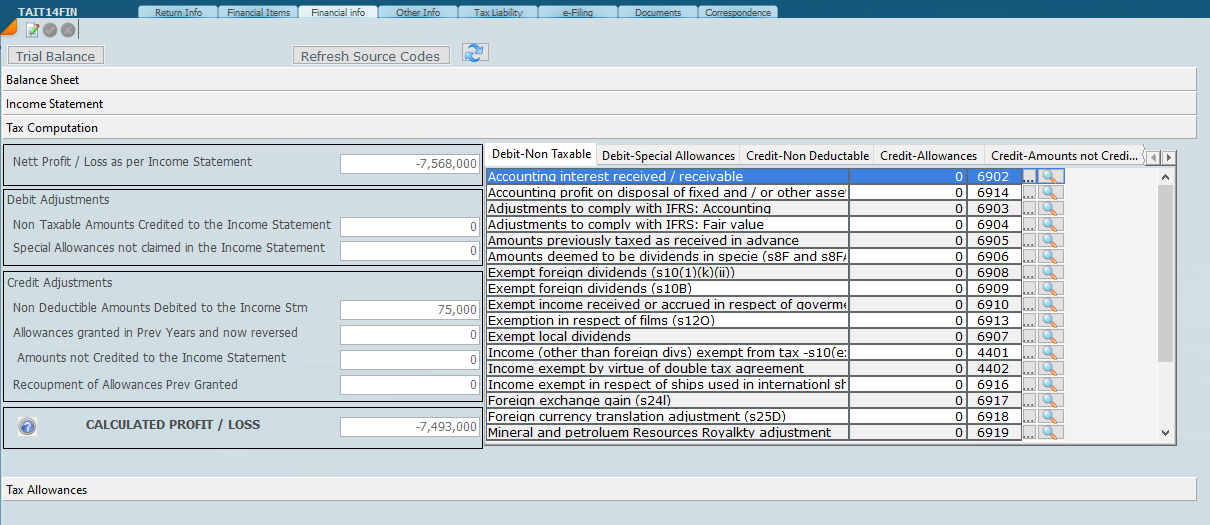1210x525 pixels.
Task: Click the grey checkmark confirm icon
Action: 49,30
